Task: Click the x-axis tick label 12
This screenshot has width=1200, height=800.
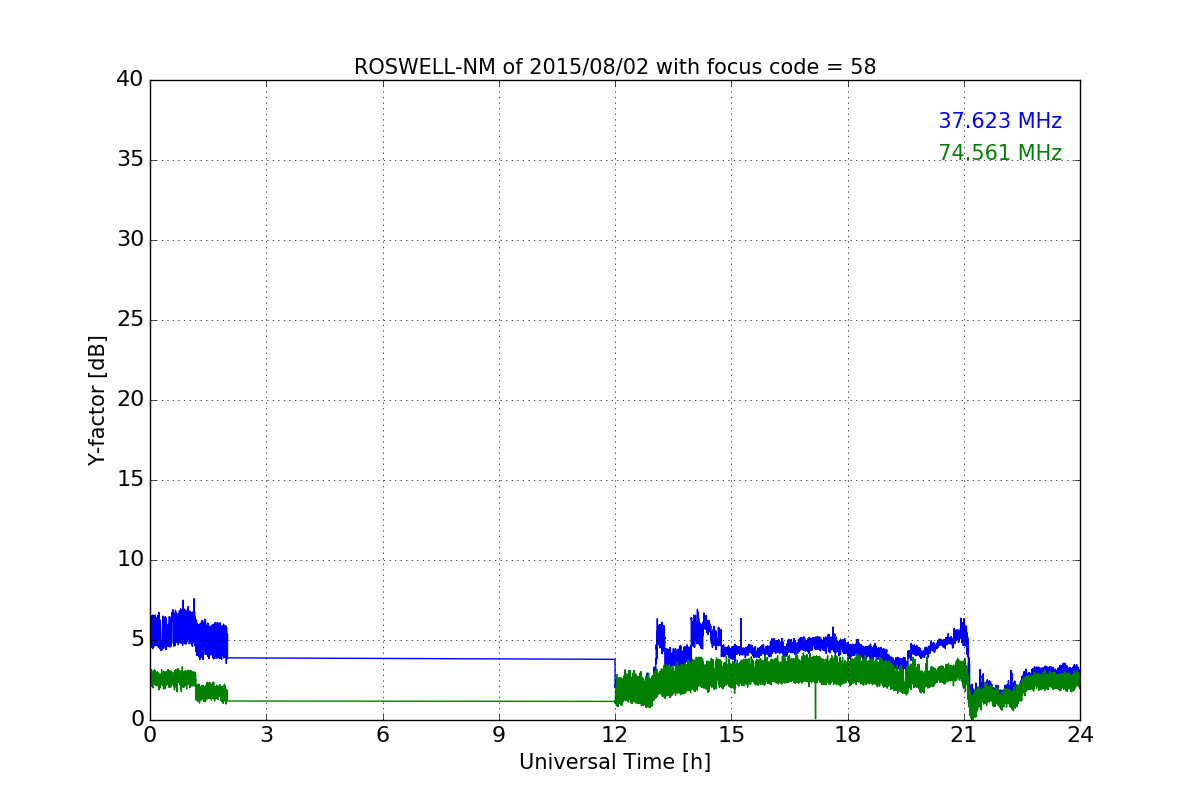Action: (x=615, y=735)
